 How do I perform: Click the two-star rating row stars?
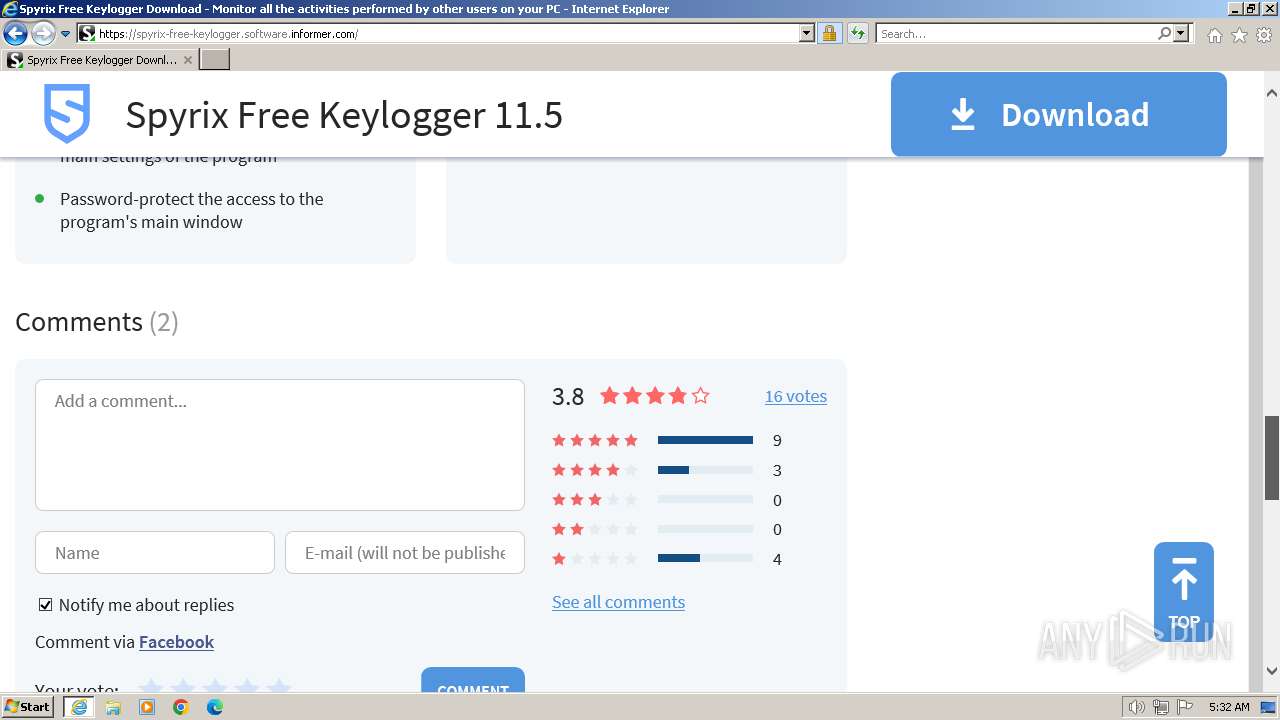[595, 529]
